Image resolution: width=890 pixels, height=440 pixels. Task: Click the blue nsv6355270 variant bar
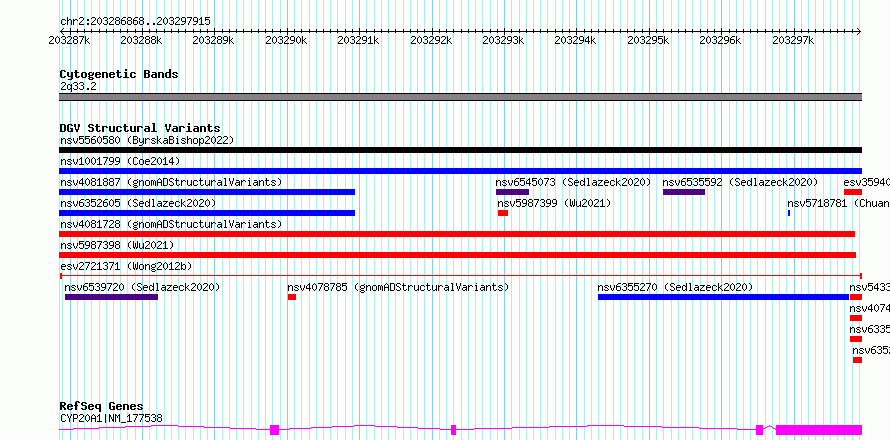tap(723, 297)
